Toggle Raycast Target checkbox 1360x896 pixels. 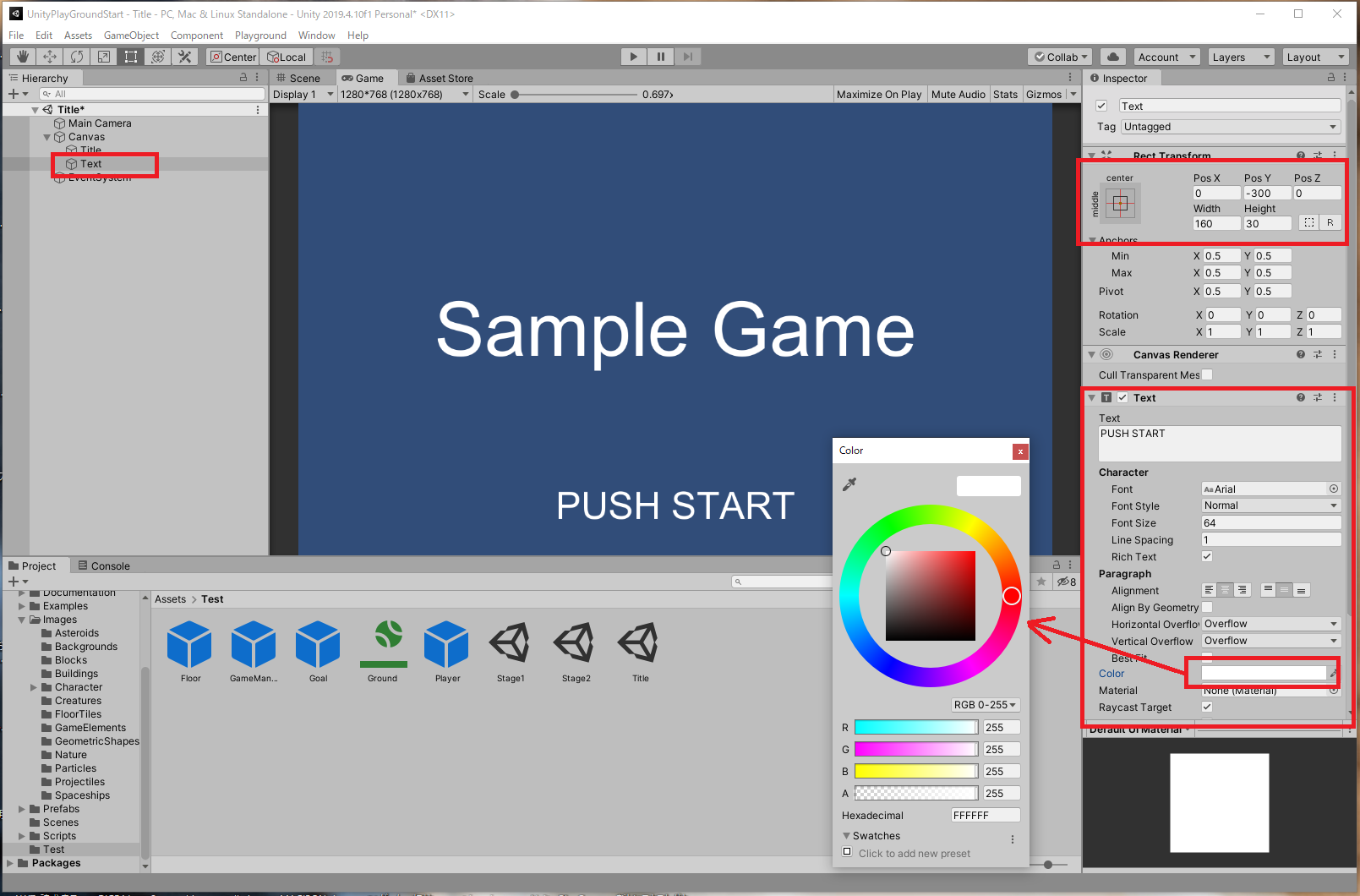click(1207, 707)
